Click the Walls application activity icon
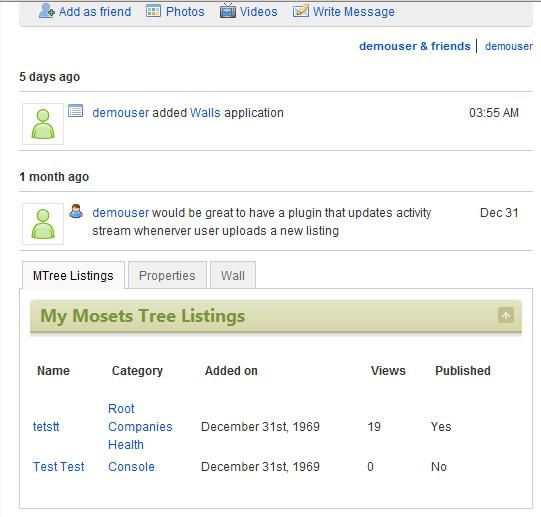This screenshot has height=517, width=541. coord(76,111)
